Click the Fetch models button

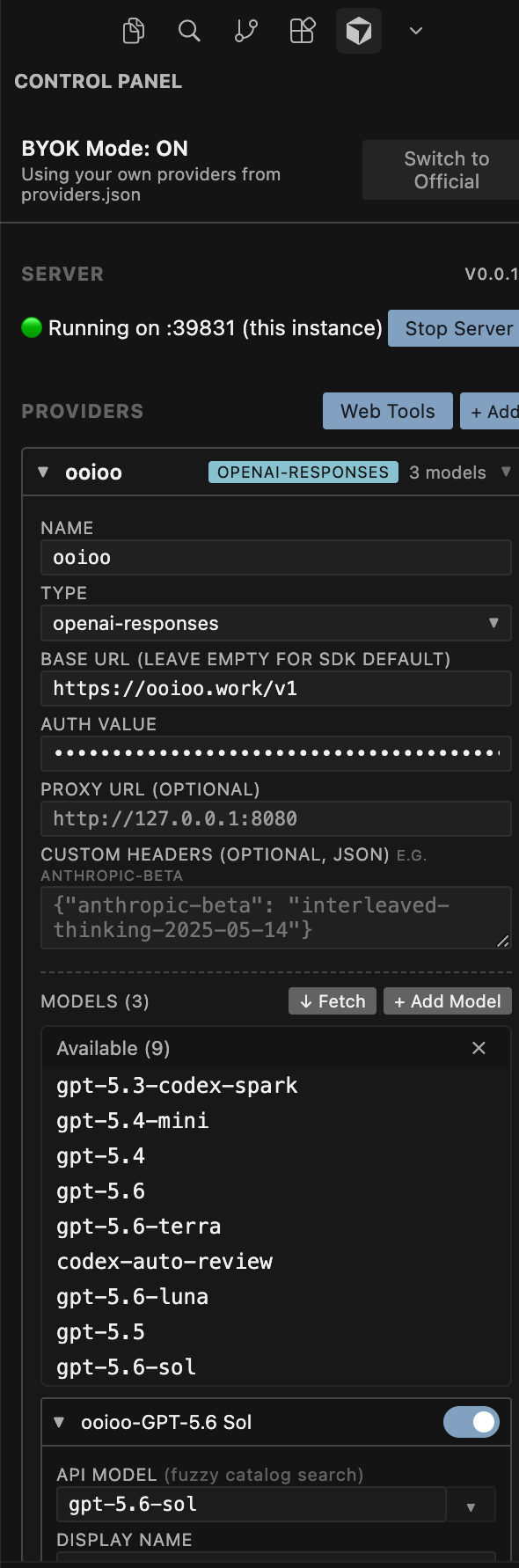[x=333, y=1001]
